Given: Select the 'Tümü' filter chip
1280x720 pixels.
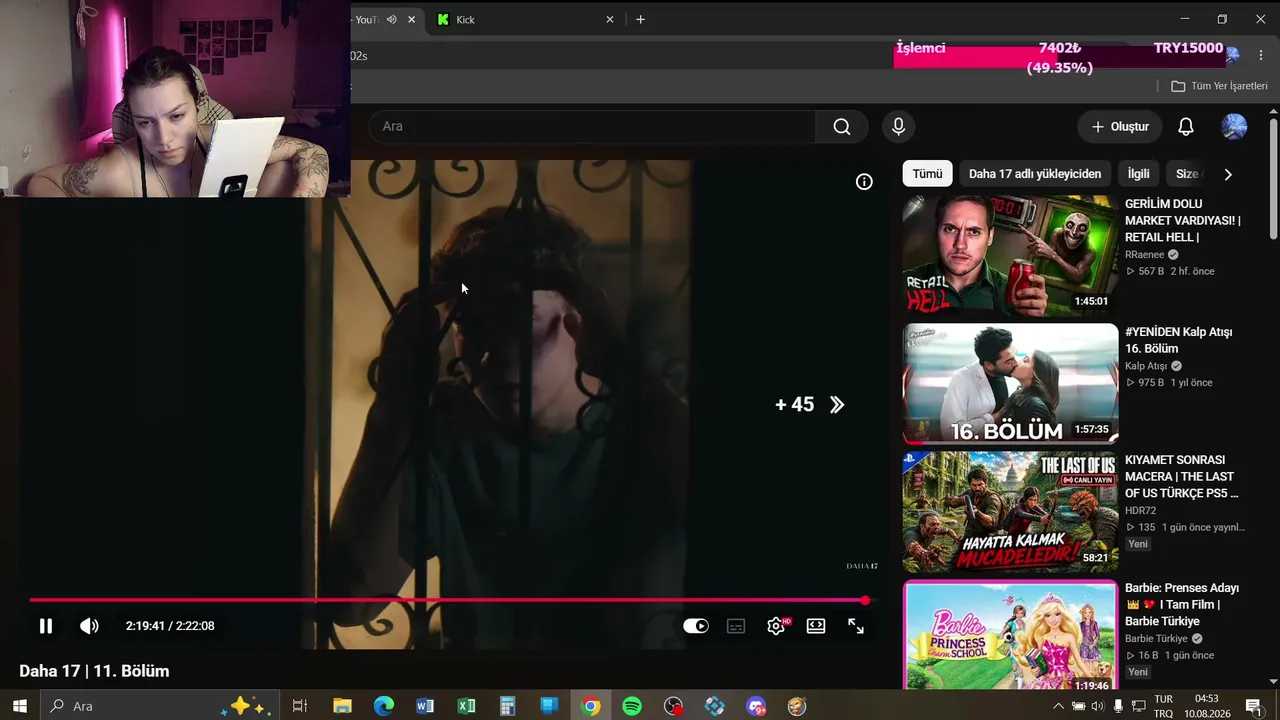Looking at the screenshot, I should (x=927, y=174).
